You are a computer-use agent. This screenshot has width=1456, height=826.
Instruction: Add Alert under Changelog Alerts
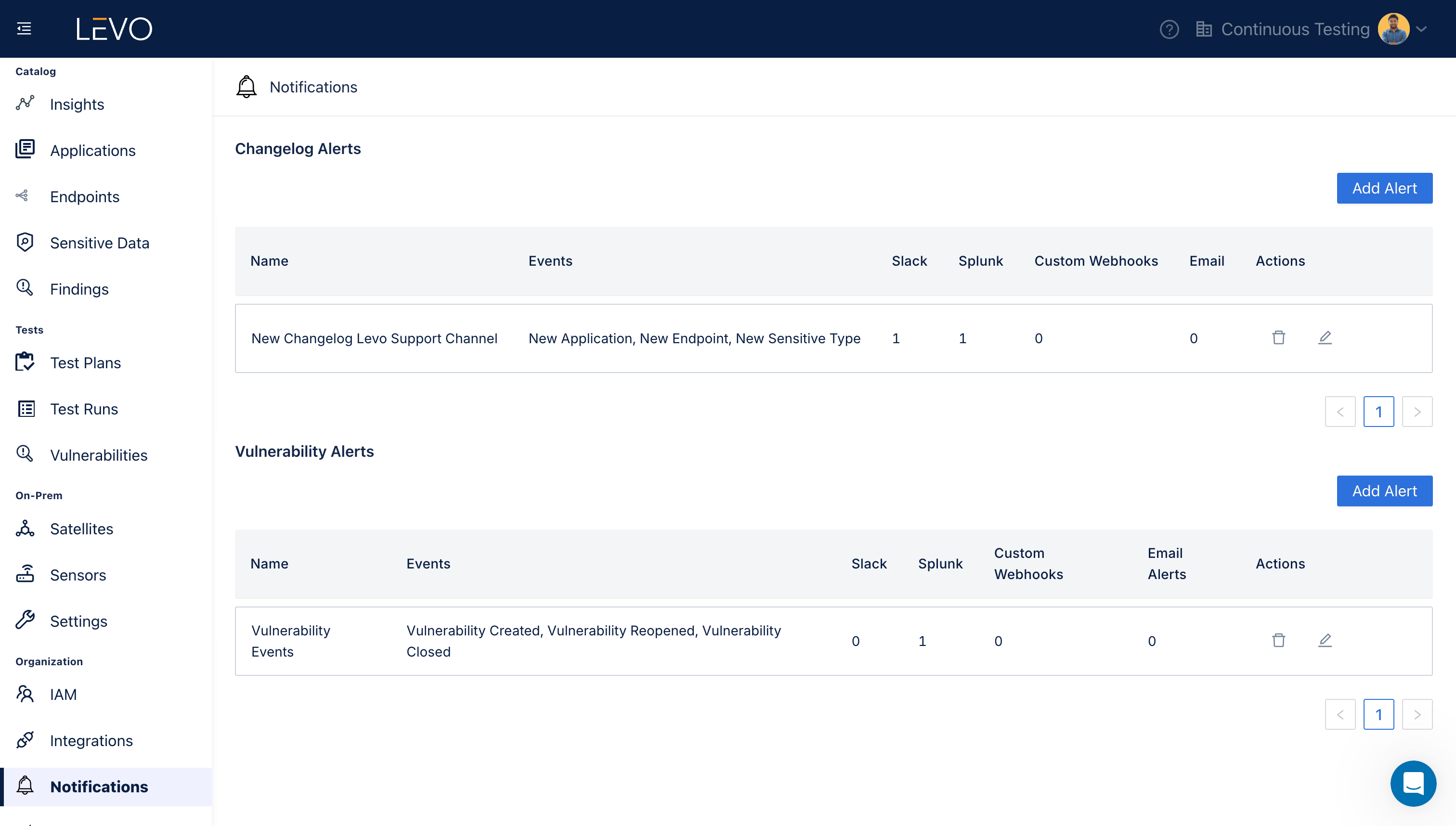click(x=1384, y=188)
